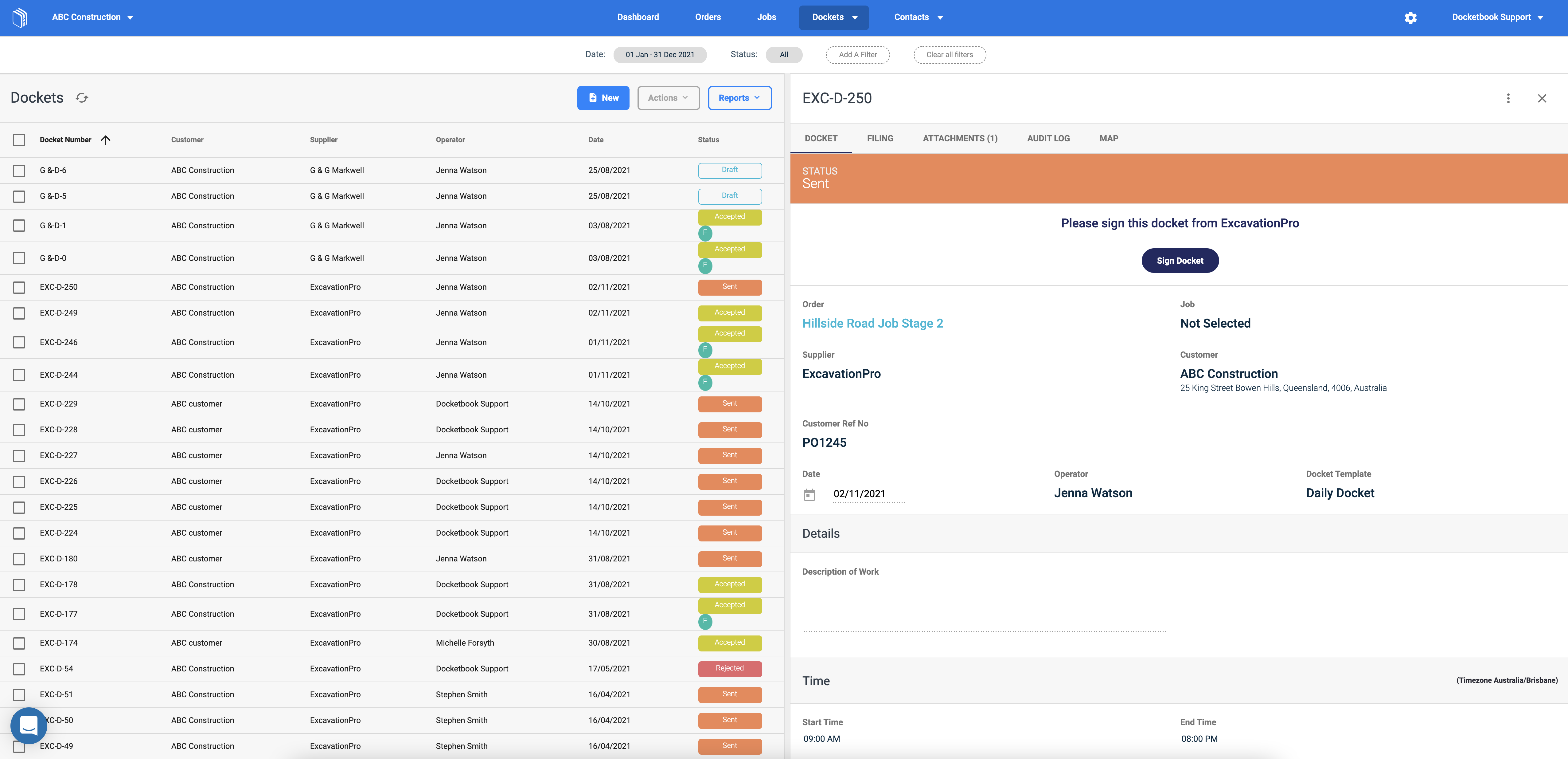This screenshot has height=759, width=1568.
Task: Click the F filing badge on EXC-D-177
Action: pos(705,621)
